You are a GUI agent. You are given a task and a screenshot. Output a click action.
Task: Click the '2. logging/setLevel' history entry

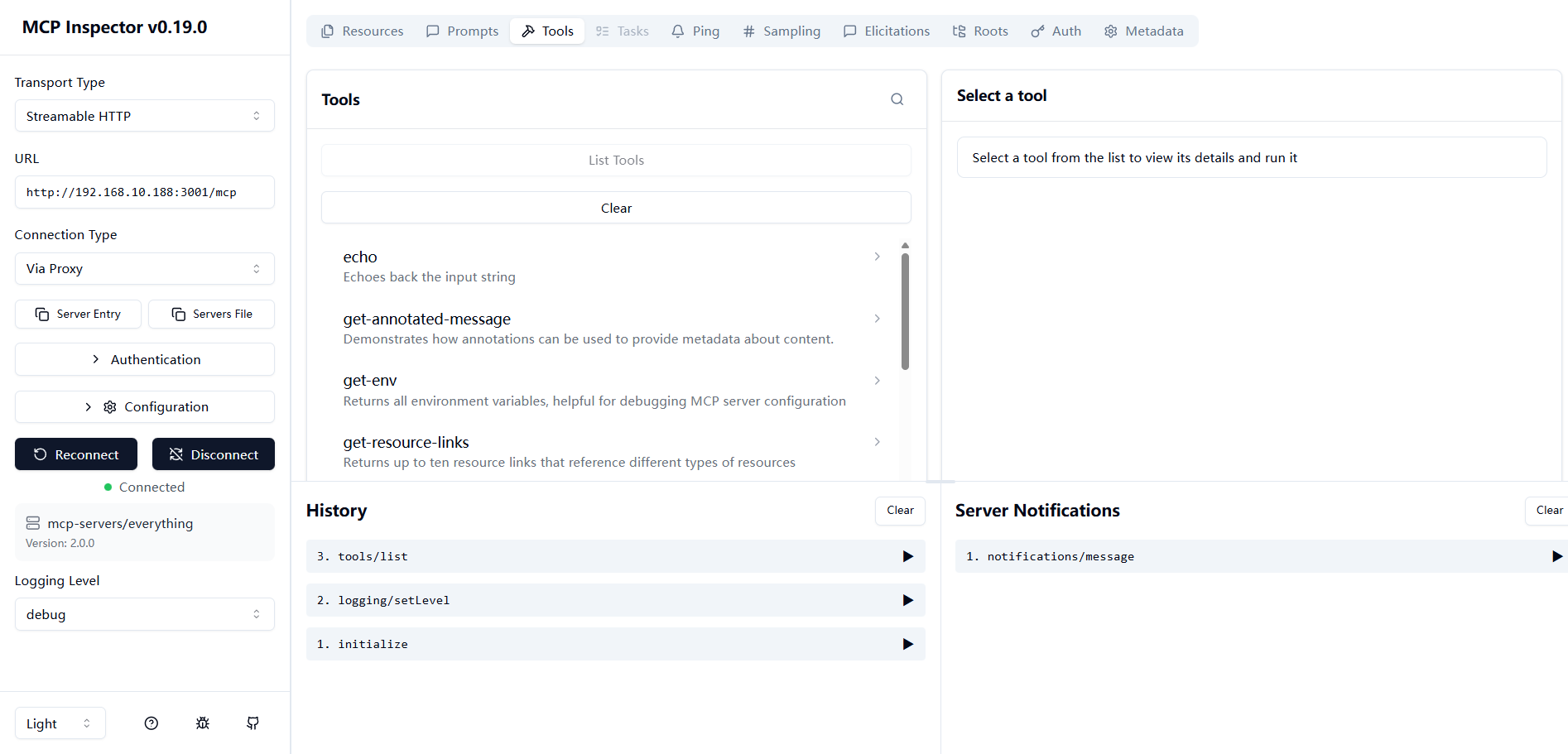coord(616,600)
